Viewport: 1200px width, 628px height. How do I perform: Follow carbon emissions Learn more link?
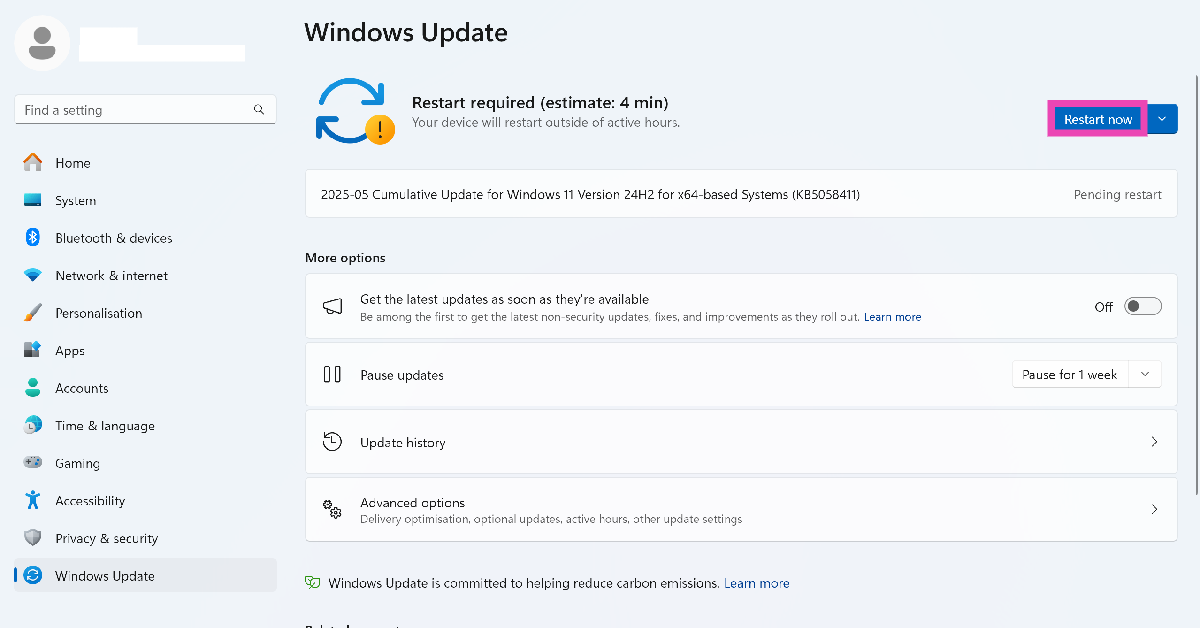756,583
